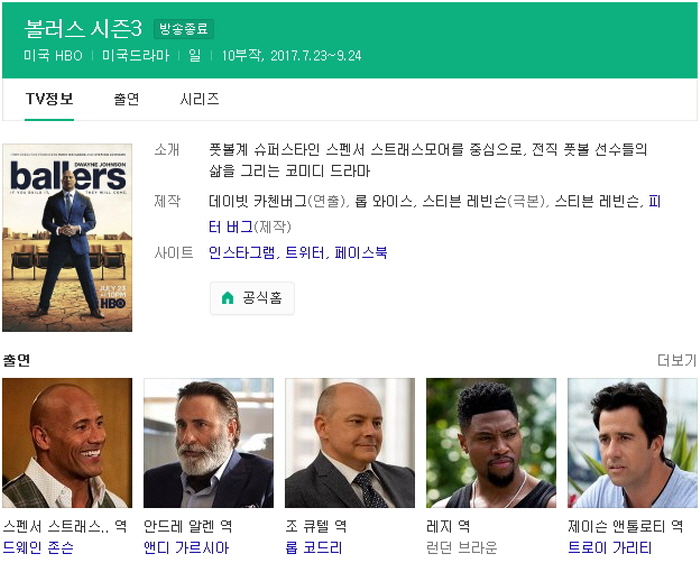Click the home icon in 공식홈 button
700x581 pixels.
(227, 298)
